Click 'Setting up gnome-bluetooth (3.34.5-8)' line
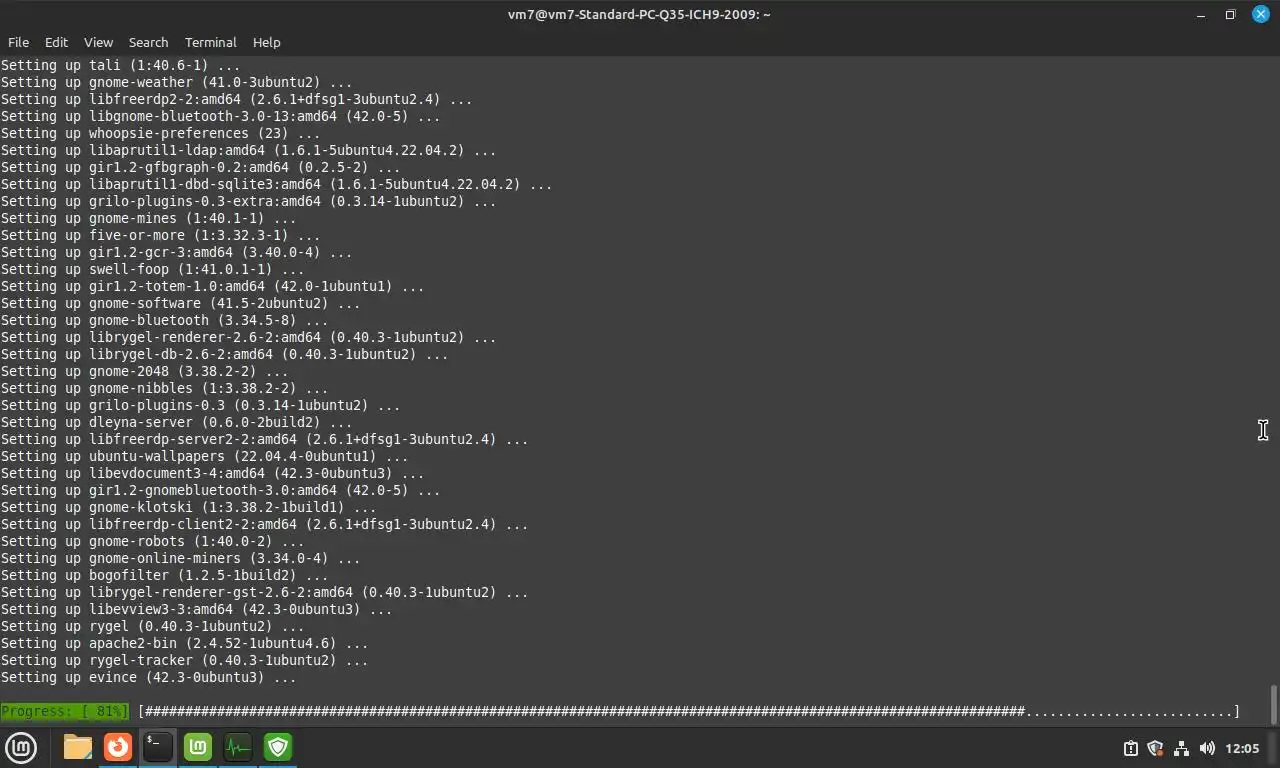Screen dimensions: 1280x768 click(164, 320)
